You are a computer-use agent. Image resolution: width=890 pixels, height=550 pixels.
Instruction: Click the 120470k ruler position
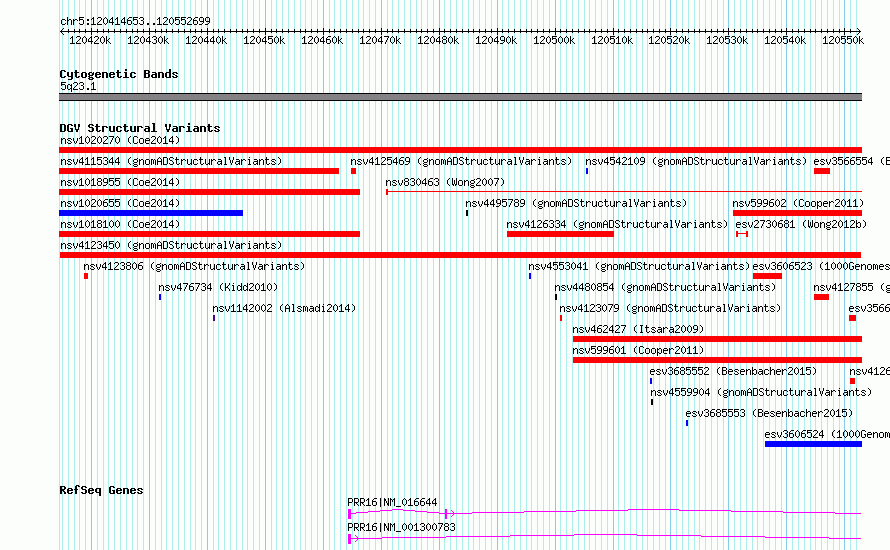coord(380,40)
